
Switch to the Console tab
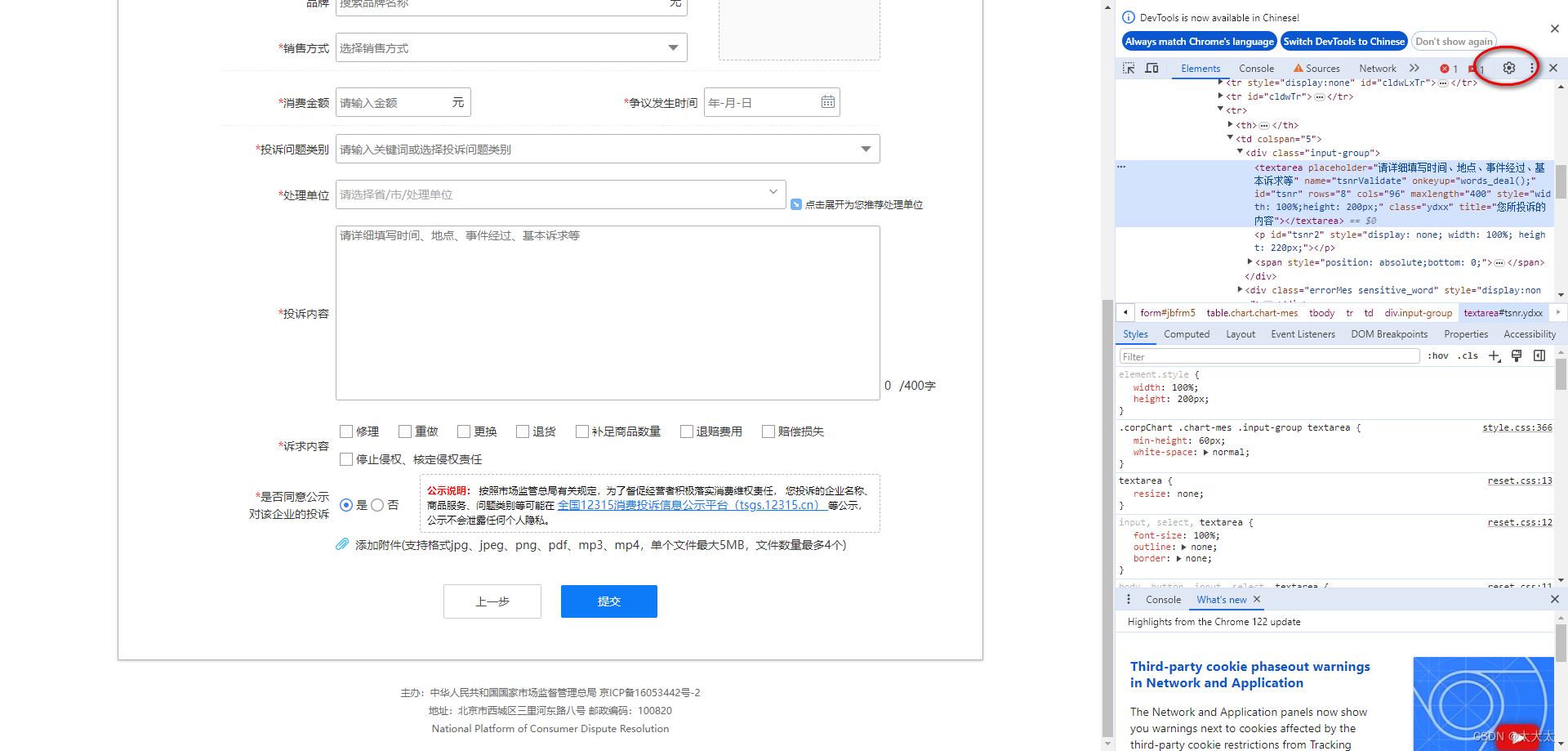point(1256,69)
